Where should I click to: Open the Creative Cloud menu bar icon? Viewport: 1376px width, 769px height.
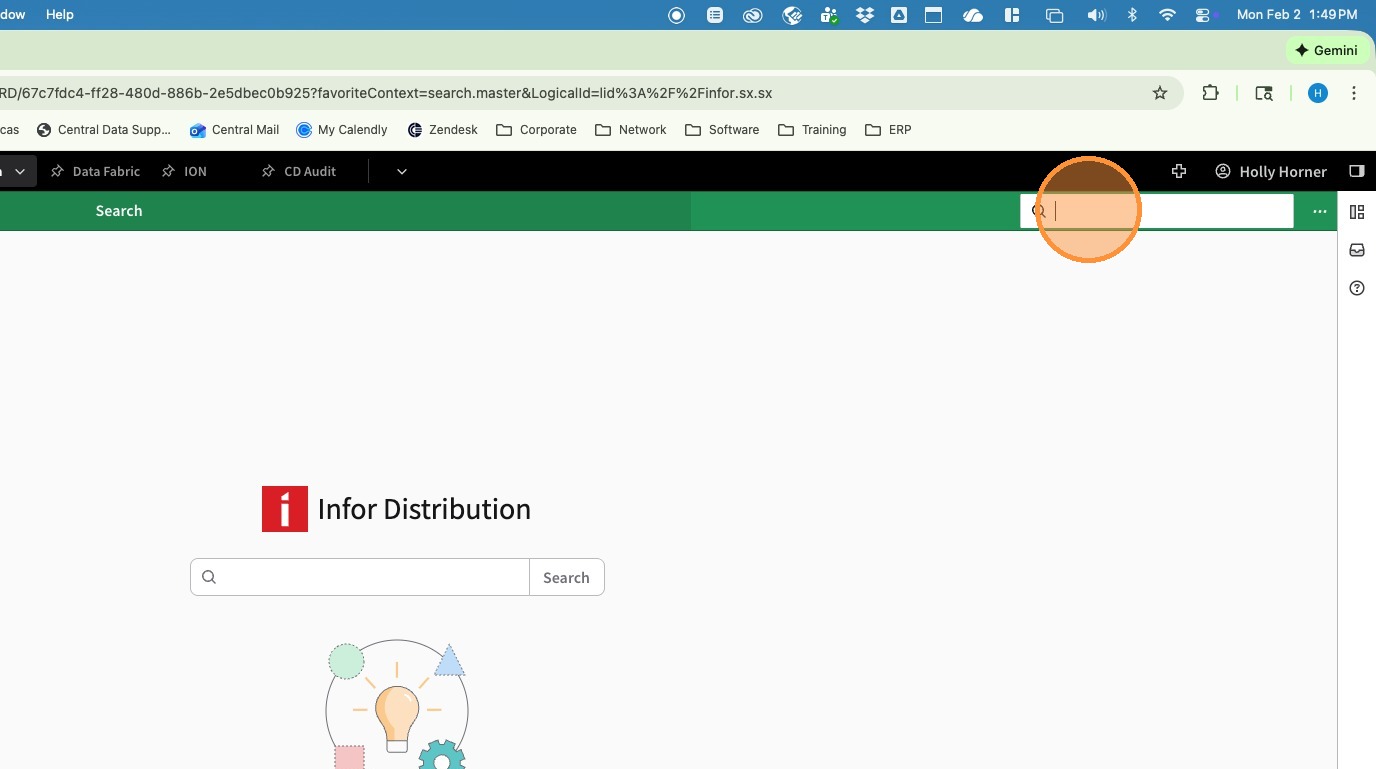pyautogui.click(x=753, y=15)
